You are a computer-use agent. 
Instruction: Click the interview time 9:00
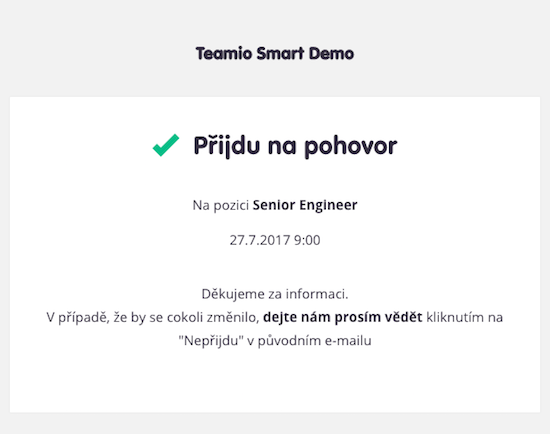tap(307, 240)
